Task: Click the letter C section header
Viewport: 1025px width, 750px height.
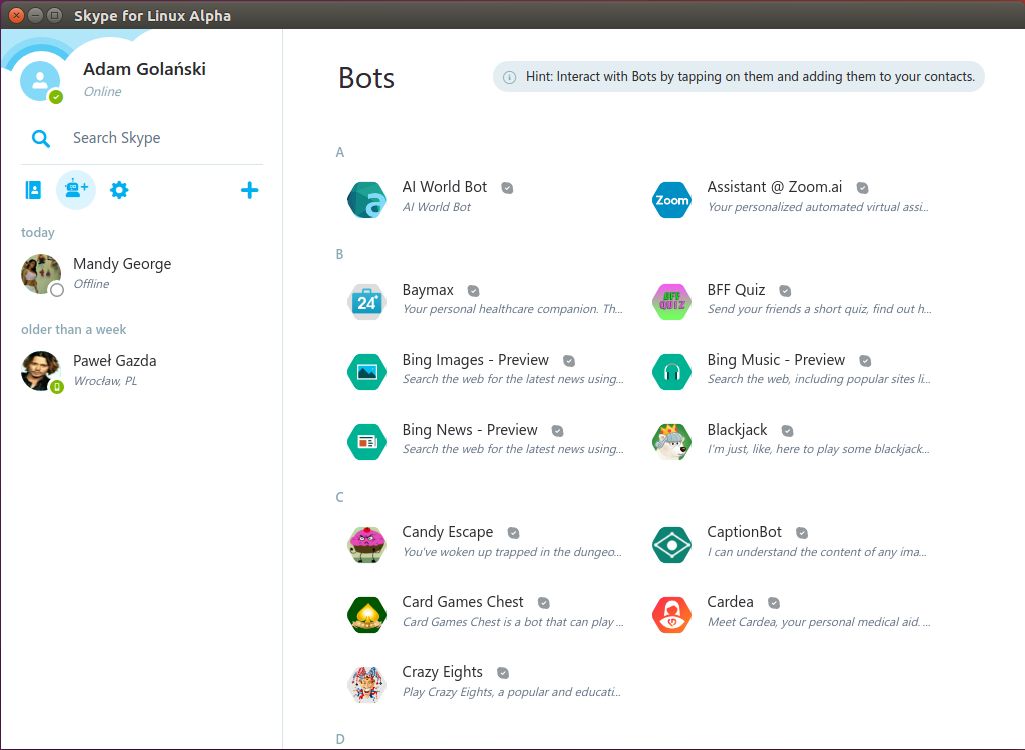Action: pyautogui.click(x=339, y=498)
